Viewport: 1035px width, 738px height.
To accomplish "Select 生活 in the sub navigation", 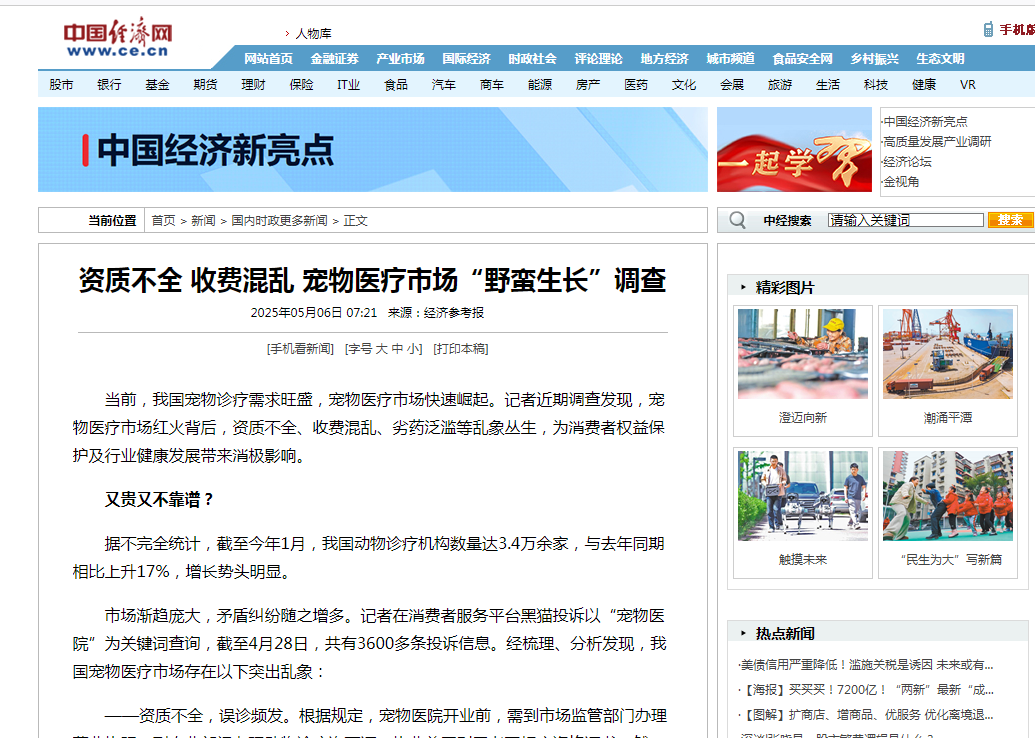I will [828, 84].
